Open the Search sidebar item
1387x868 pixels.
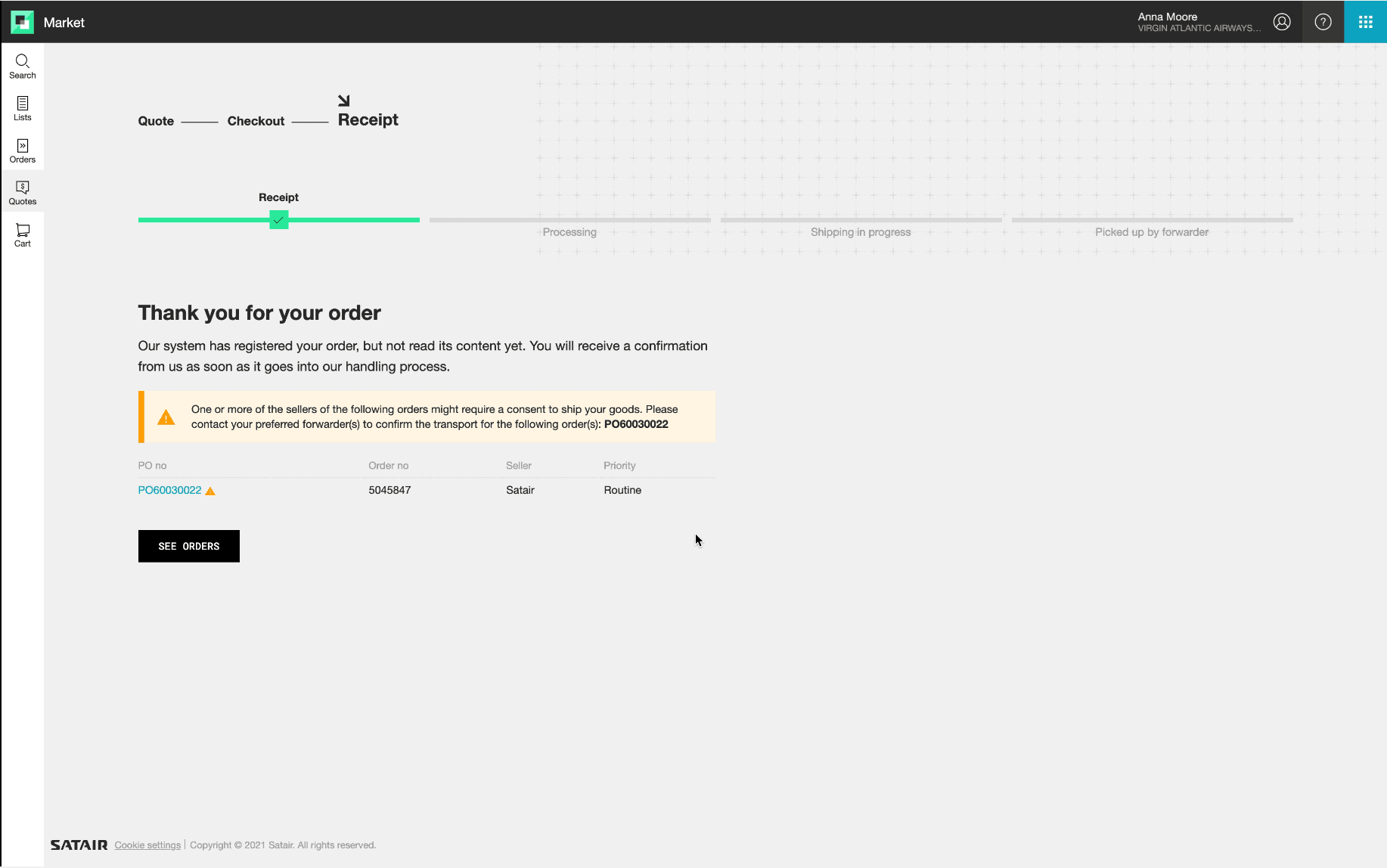point(23,67)
